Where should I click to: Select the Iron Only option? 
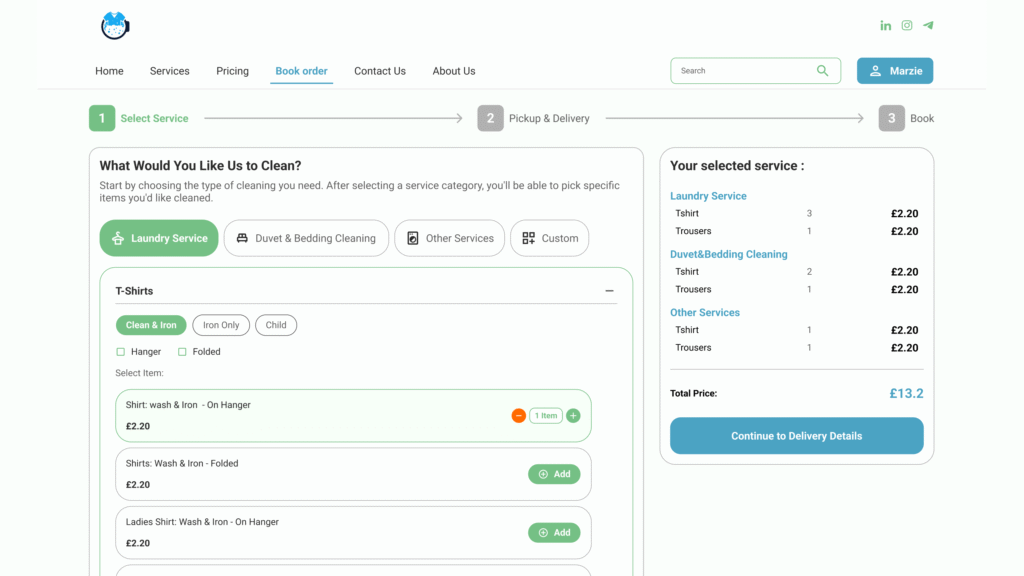pyautogui.click(x=221, y=325)
